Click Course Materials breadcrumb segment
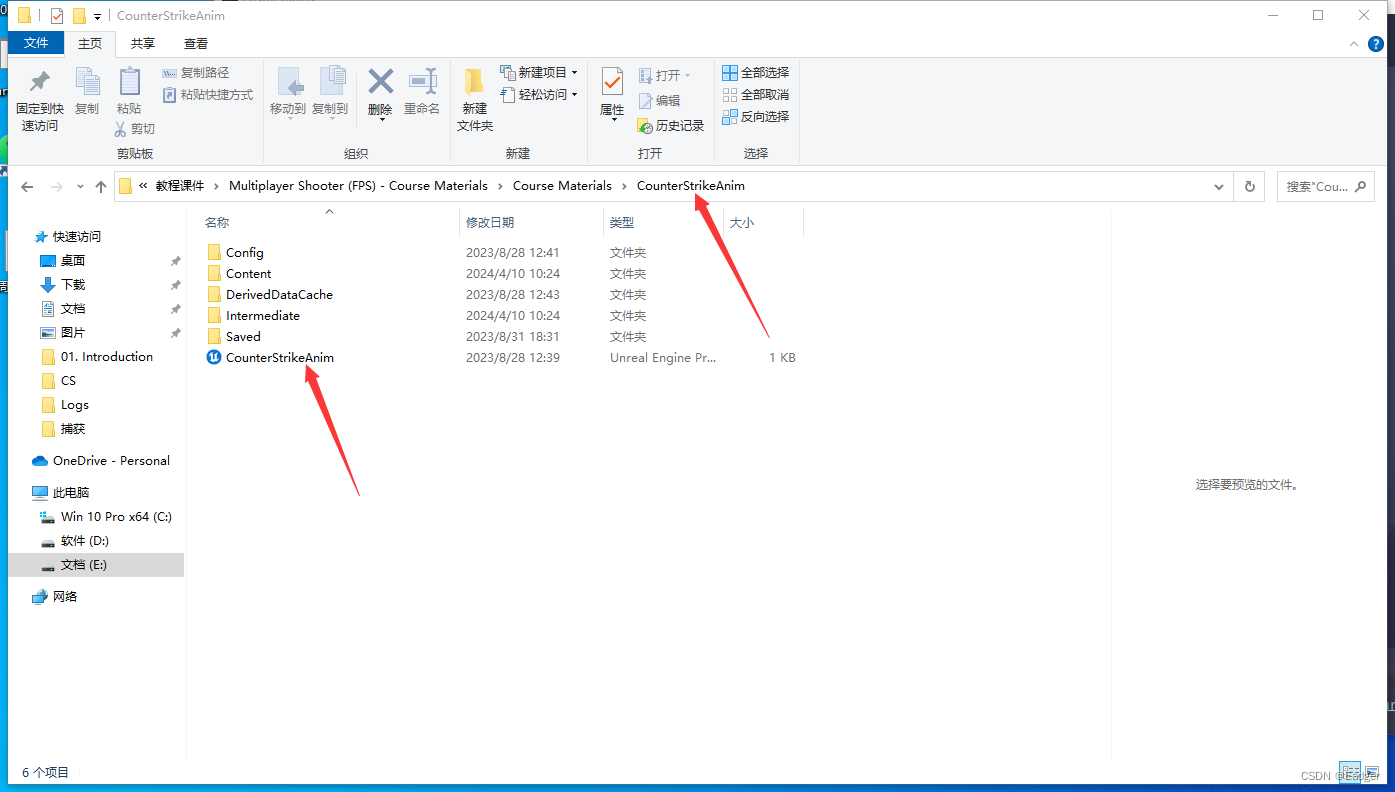This screenshot has height=792, width=1395. tap(562, 186)
